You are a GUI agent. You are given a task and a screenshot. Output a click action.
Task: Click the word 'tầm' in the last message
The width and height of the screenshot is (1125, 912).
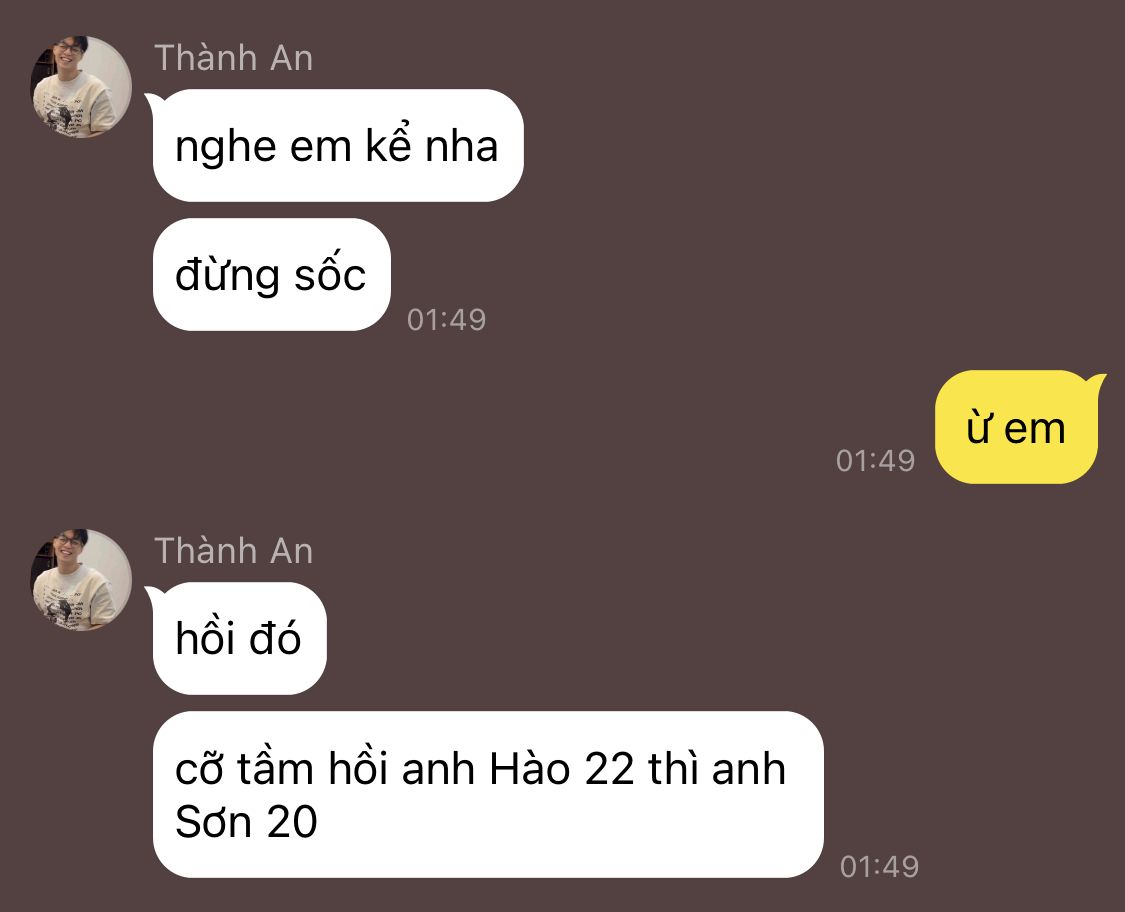tap(276, 766)
